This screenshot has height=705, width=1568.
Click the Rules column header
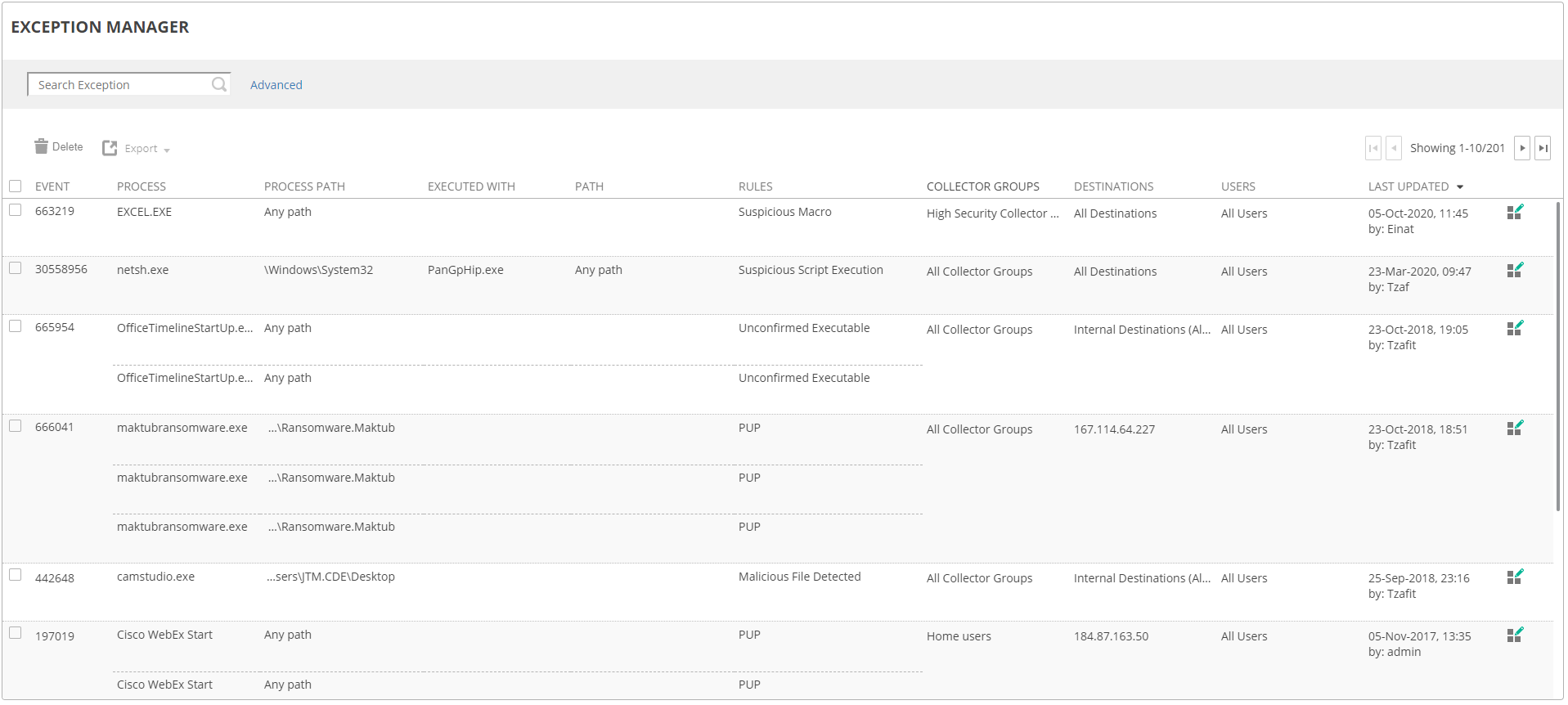pos(755,186)
